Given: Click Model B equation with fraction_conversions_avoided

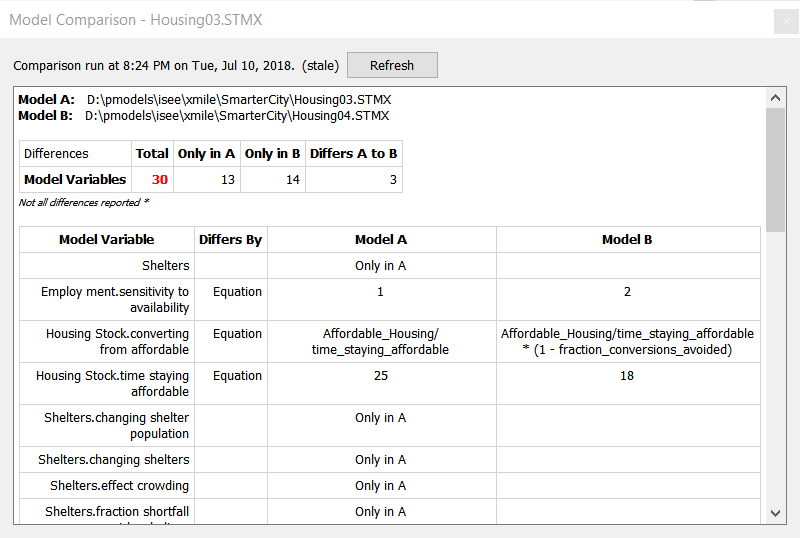Looking at the screenshot, I should (627, 341).
